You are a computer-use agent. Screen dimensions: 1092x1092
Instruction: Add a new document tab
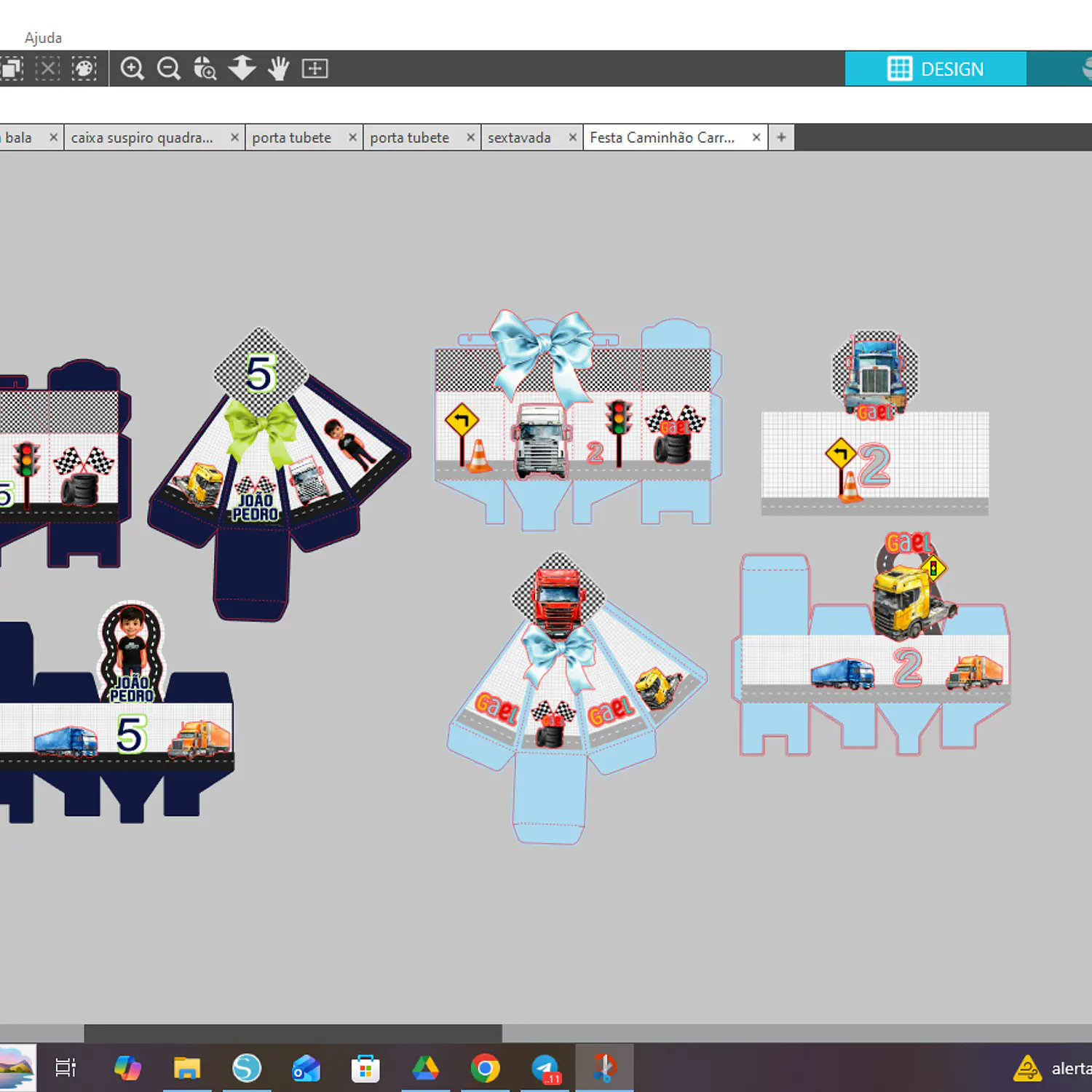point(781,137)
